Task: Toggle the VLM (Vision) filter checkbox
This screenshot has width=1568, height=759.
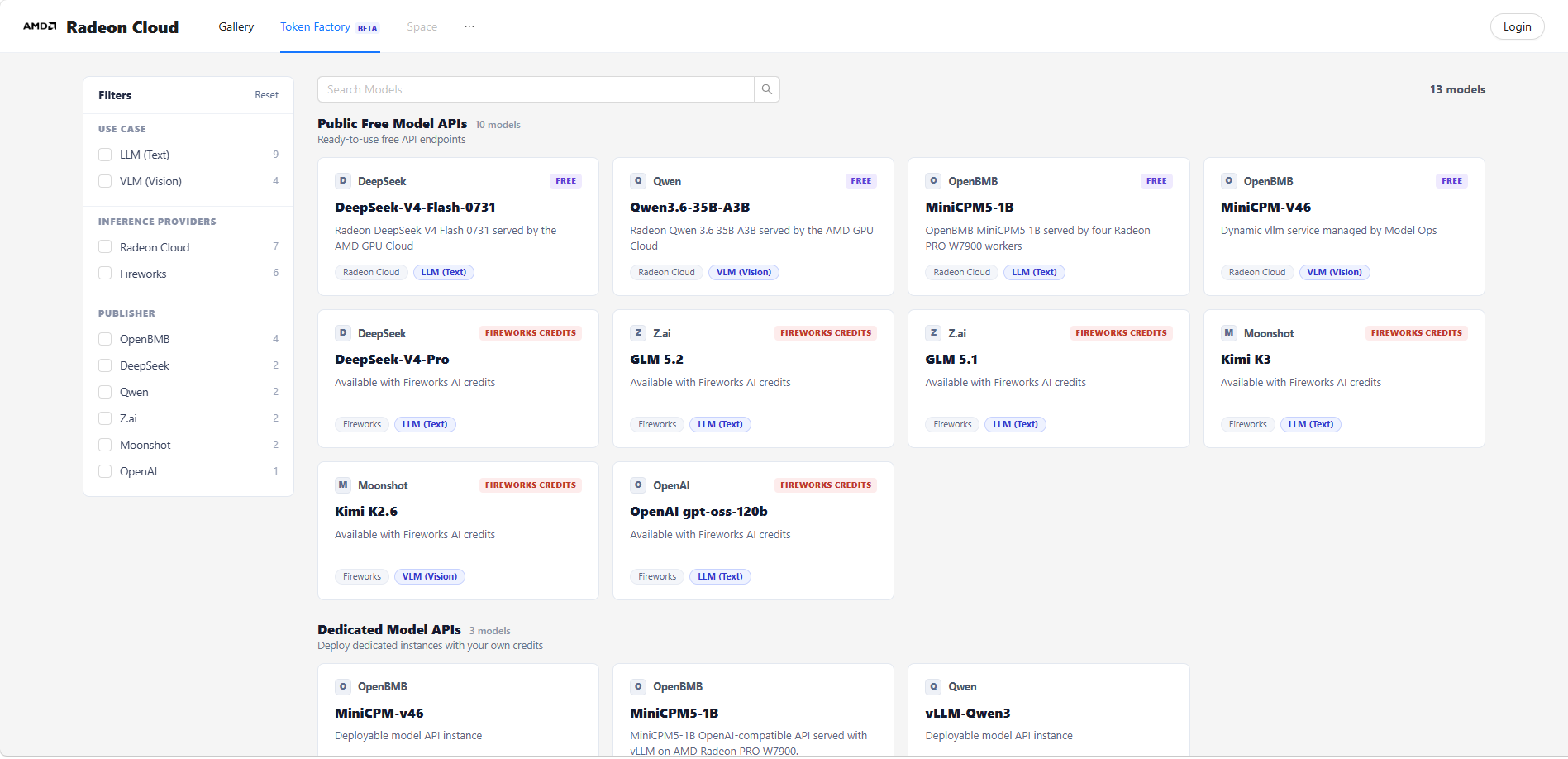Action: (105, 181)
